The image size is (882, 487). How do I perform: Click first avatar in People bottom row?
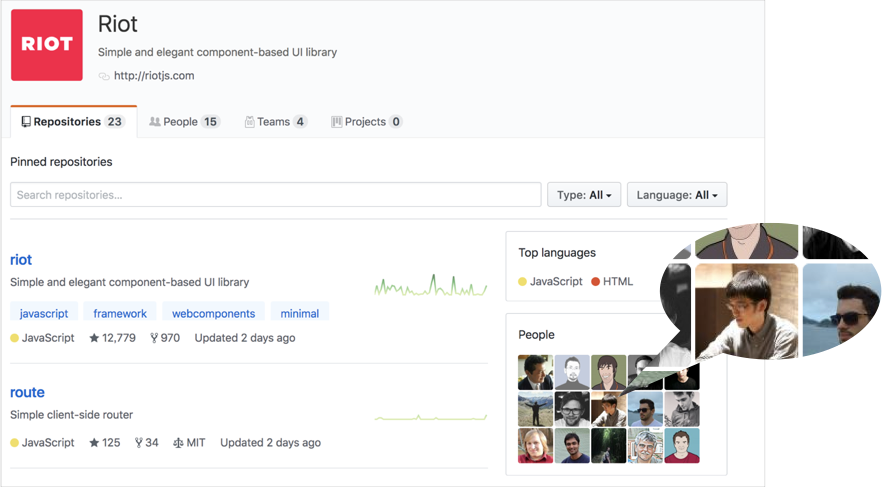click(x=536, y=445)
